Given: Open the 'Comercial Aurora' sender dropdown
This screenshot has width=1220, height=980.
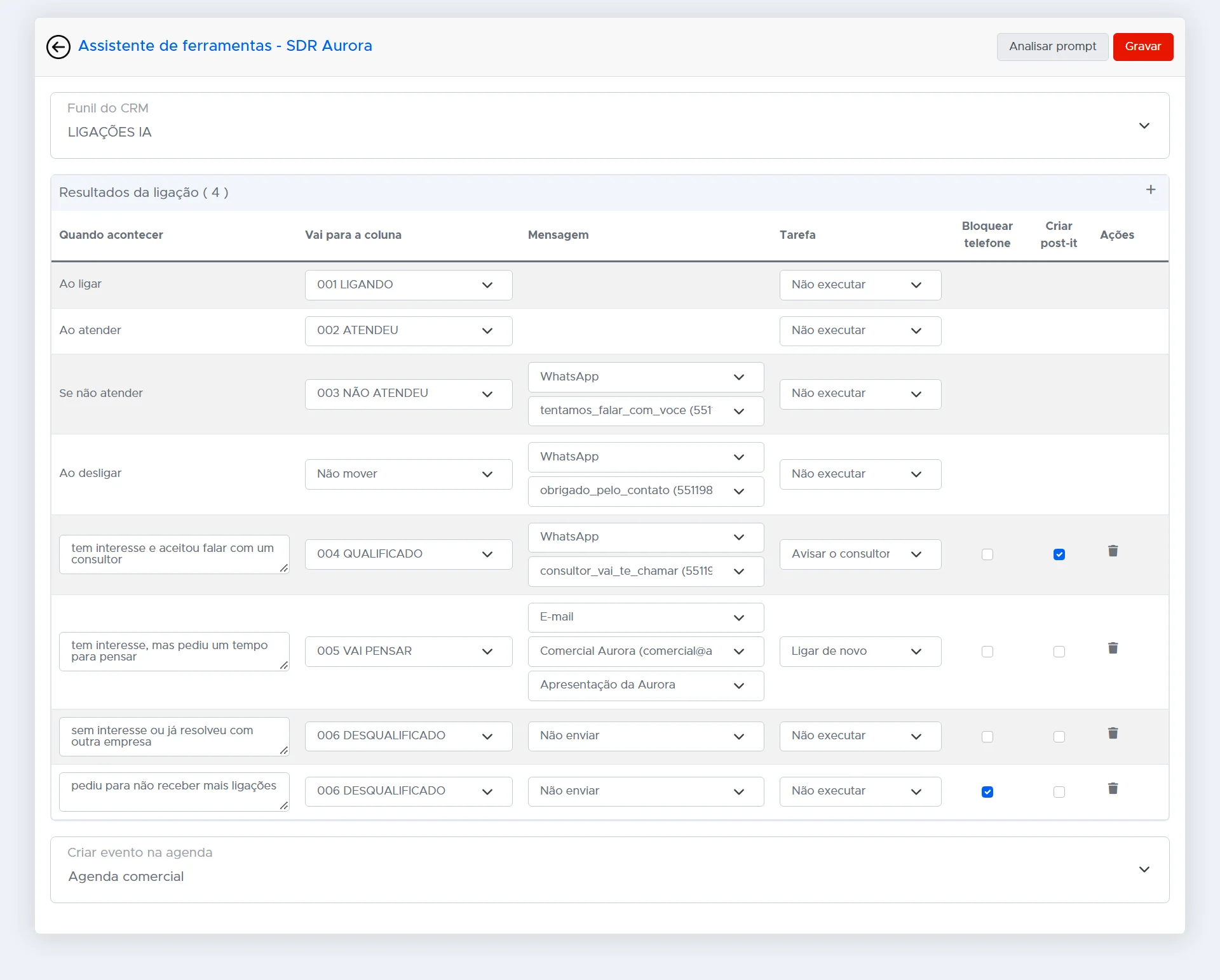Looking at the screenshot, I should pyautogui.click(x=646, y=652).
